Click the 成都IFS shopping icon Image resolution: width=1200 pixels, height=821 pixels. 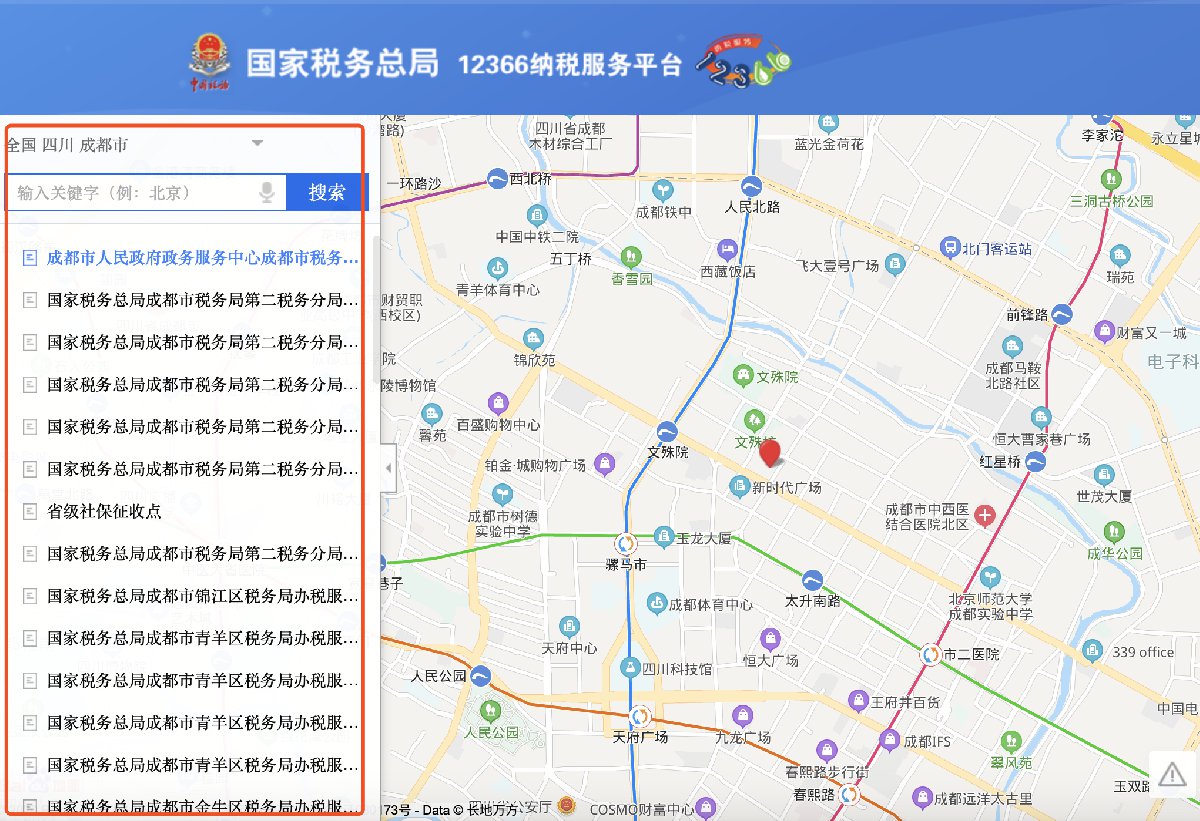point(889,740)
